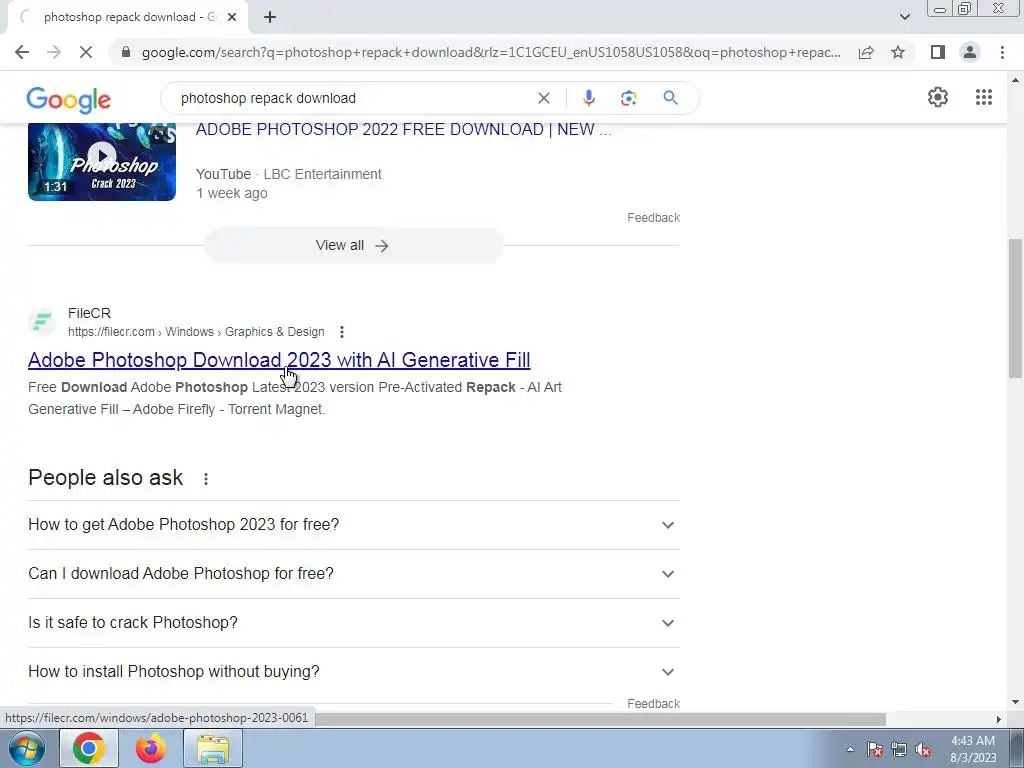The image size is (1024, 768).
Task: Click into the Google search box
Action: click(353, 98)
